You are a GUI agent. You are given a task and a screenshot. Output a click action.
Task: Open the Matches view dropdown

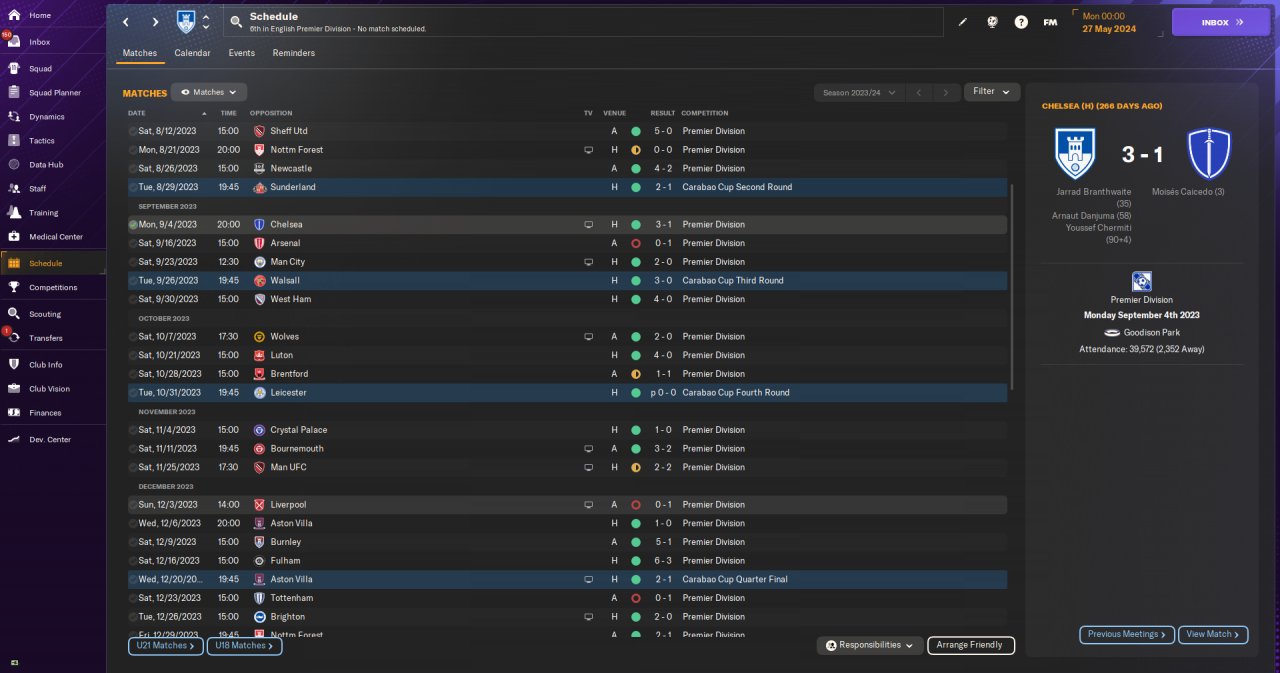(209, 92)
